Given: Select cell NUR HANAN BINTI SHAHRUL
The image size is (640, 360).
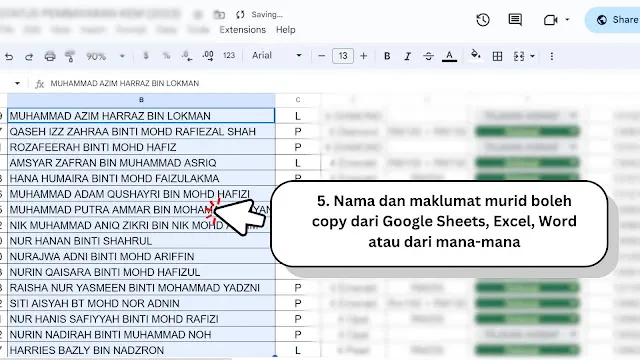Looking at the screenshot, I should pyautogui.click(x=141, y=241).
